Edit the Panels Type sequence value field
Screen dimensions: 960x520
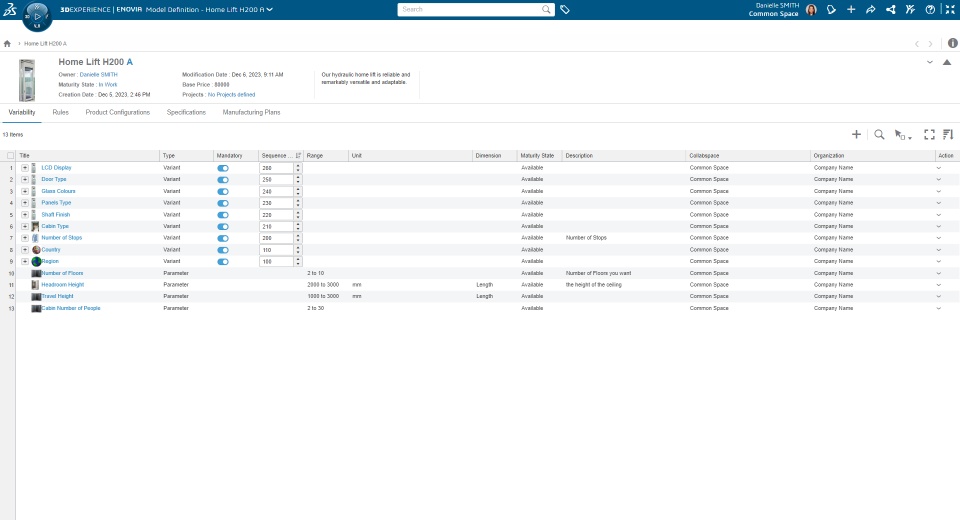(x=277, y=203)
